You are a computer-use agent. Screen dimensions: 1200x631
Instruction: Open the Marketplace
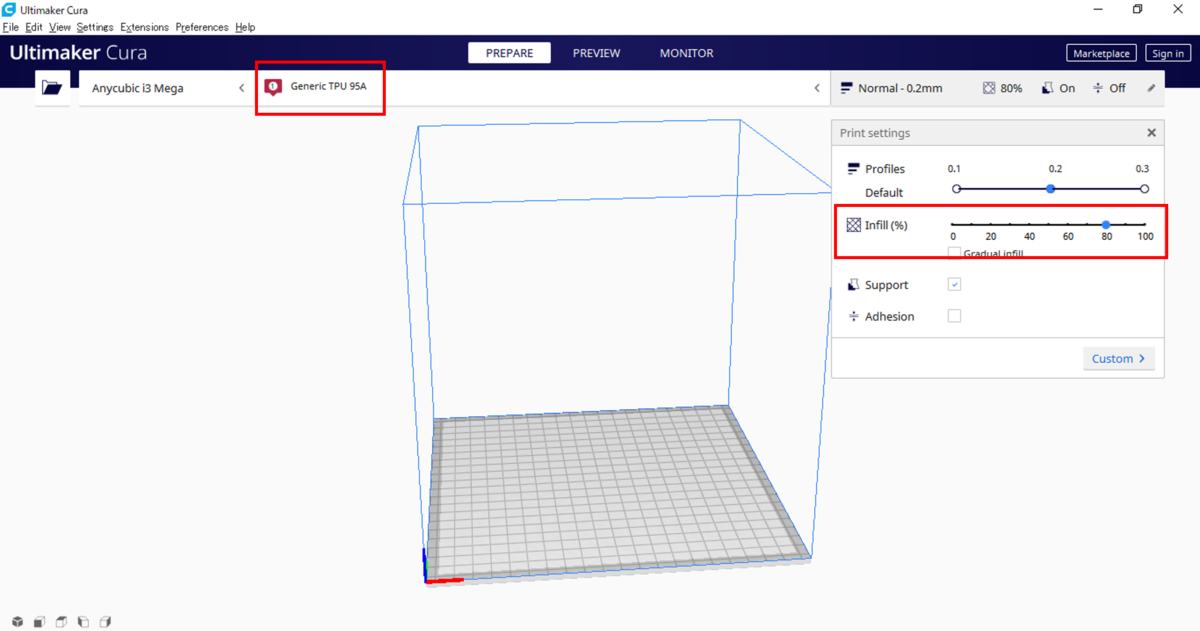click(1101, 54)
